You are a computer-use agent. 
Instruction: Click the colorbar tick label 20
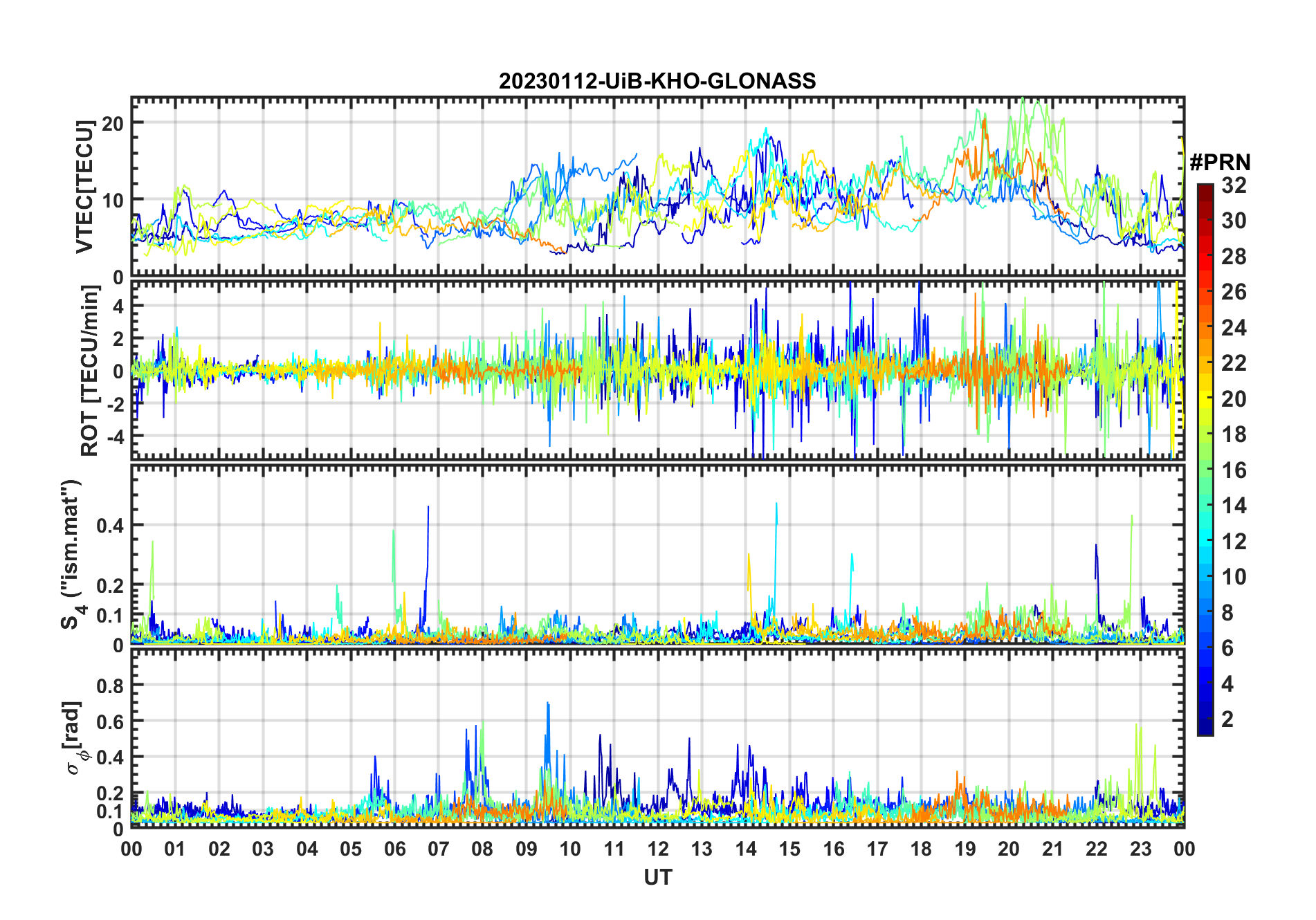pyautogui.click(x=1234, y=399)
